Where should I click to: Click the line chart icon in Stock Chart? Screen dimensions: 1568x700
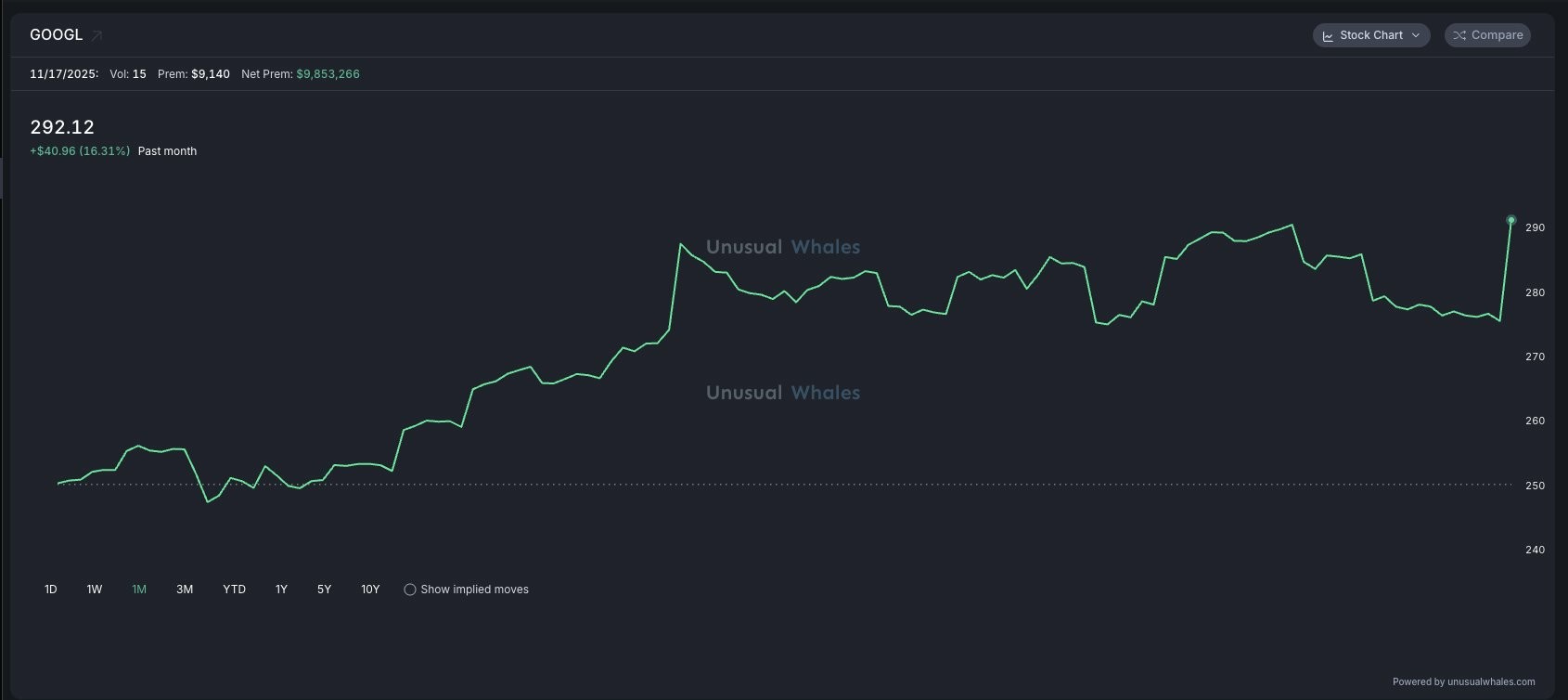coord(1328,36)
